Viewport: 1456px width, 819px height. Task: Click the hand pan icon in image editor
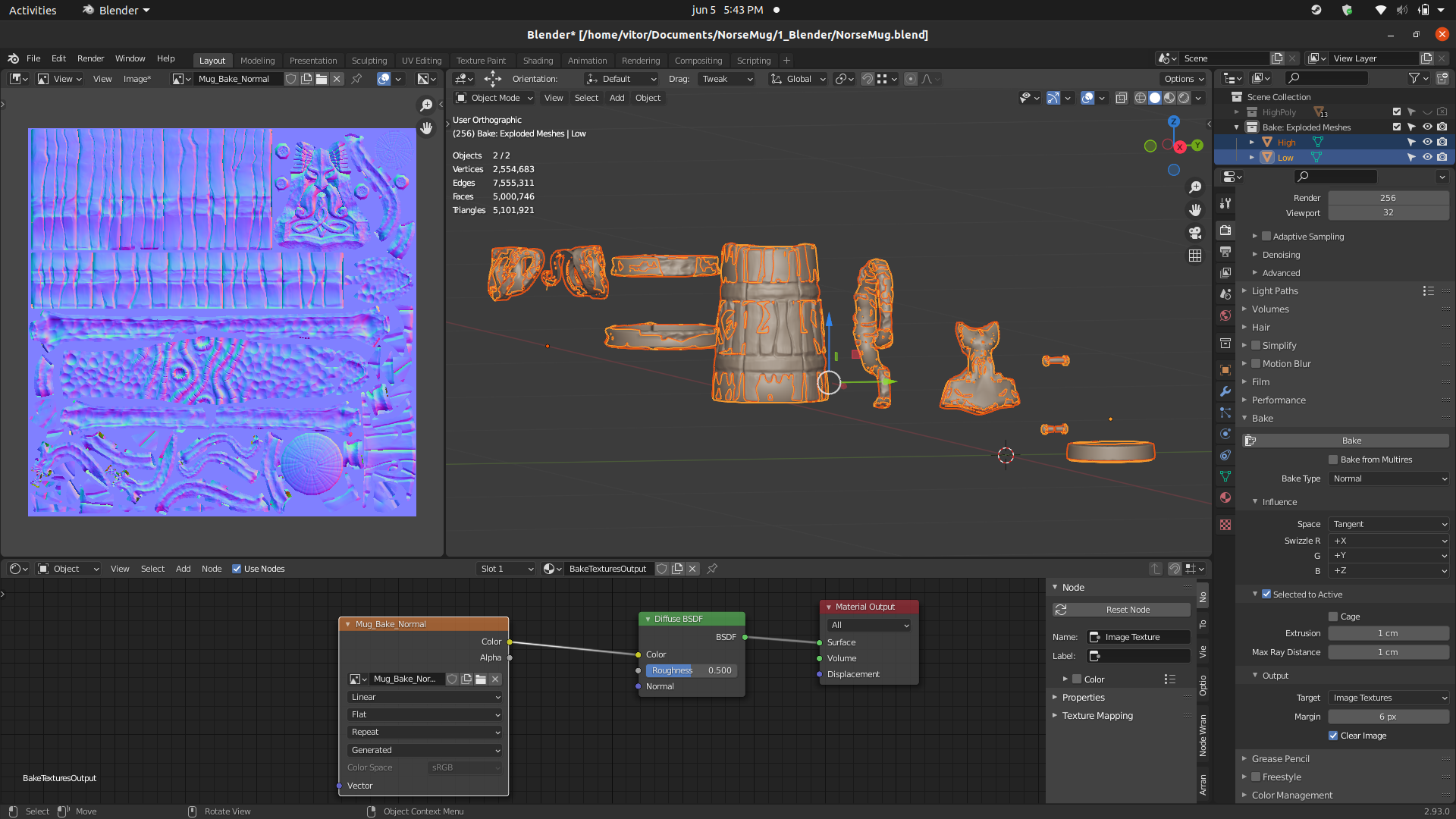(x=427, y=128)
